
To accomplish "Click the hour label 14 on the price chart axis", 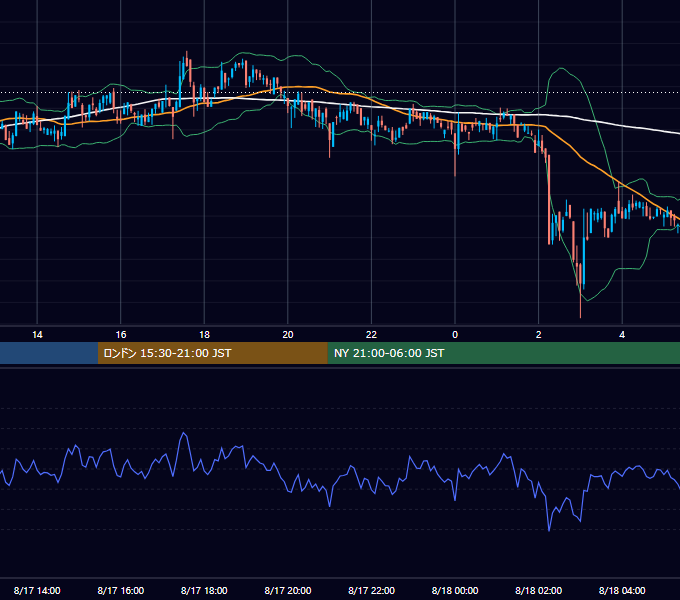I will point(37,335).
